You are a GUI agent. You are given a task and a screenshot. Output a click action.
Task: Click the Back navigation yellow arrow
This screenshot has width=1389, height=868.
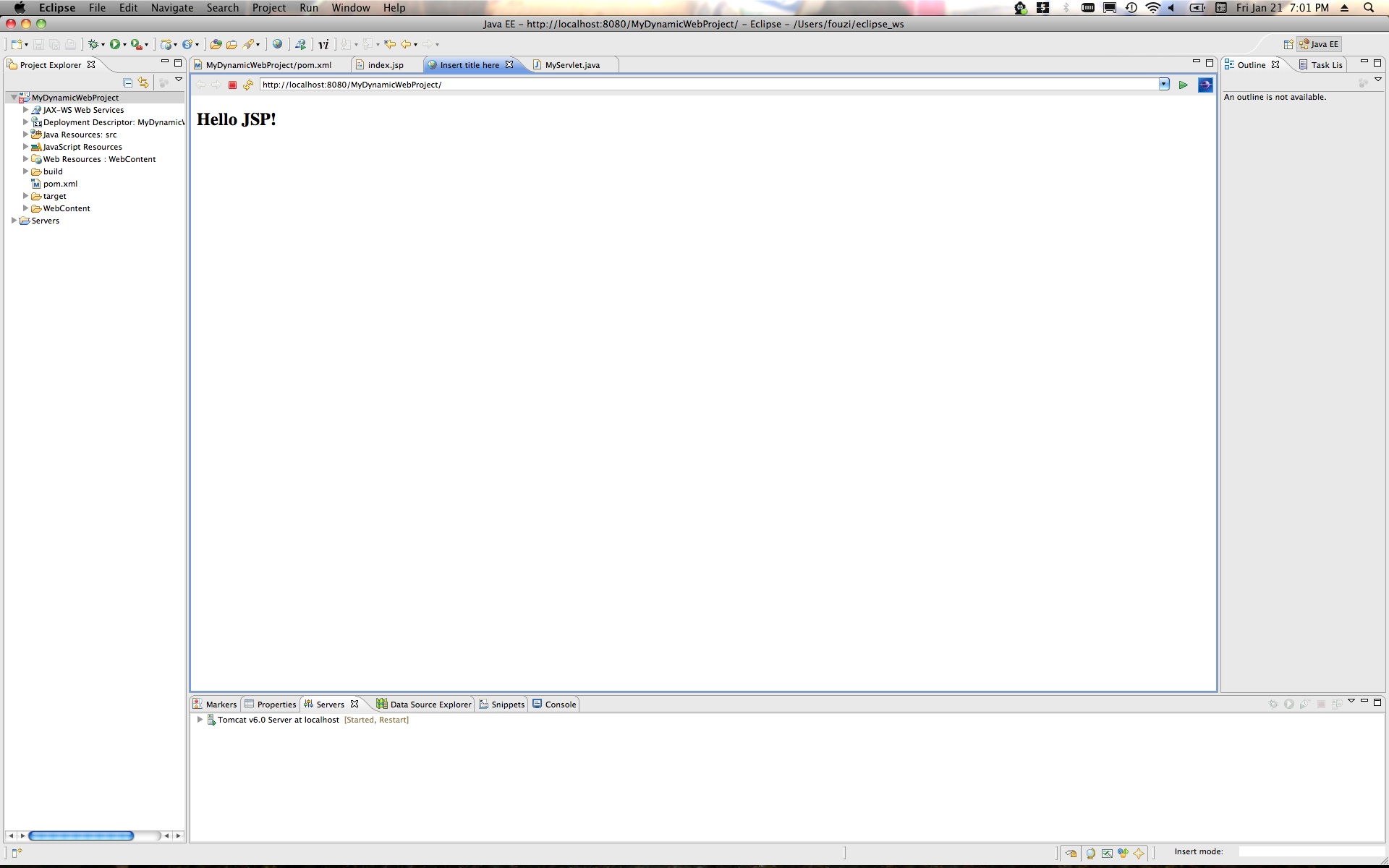click(x=406, y=44)
